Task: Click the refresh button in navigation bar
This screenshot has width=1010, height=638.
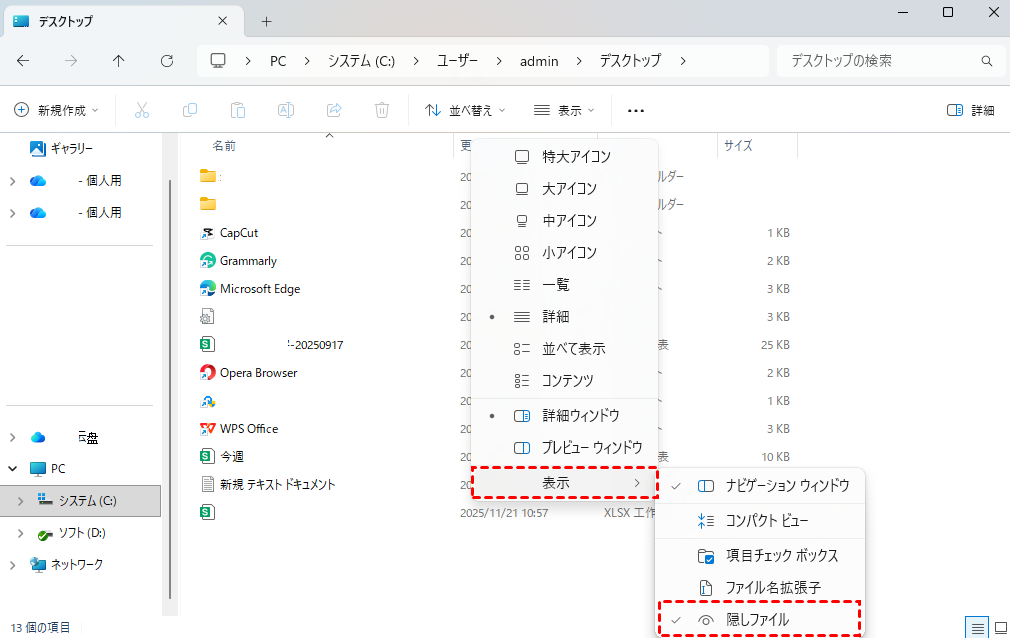Action: (167, 61)
